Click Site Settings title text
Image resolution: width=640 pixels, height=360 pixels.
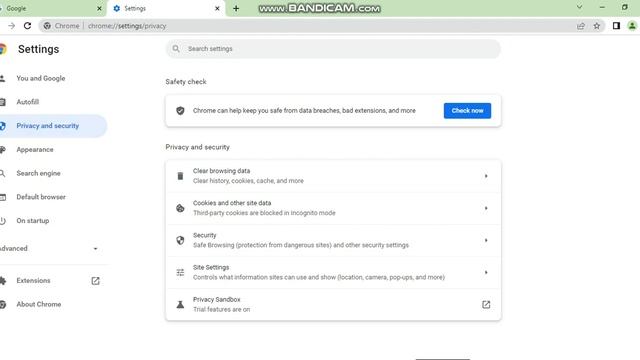coord(211,267)
